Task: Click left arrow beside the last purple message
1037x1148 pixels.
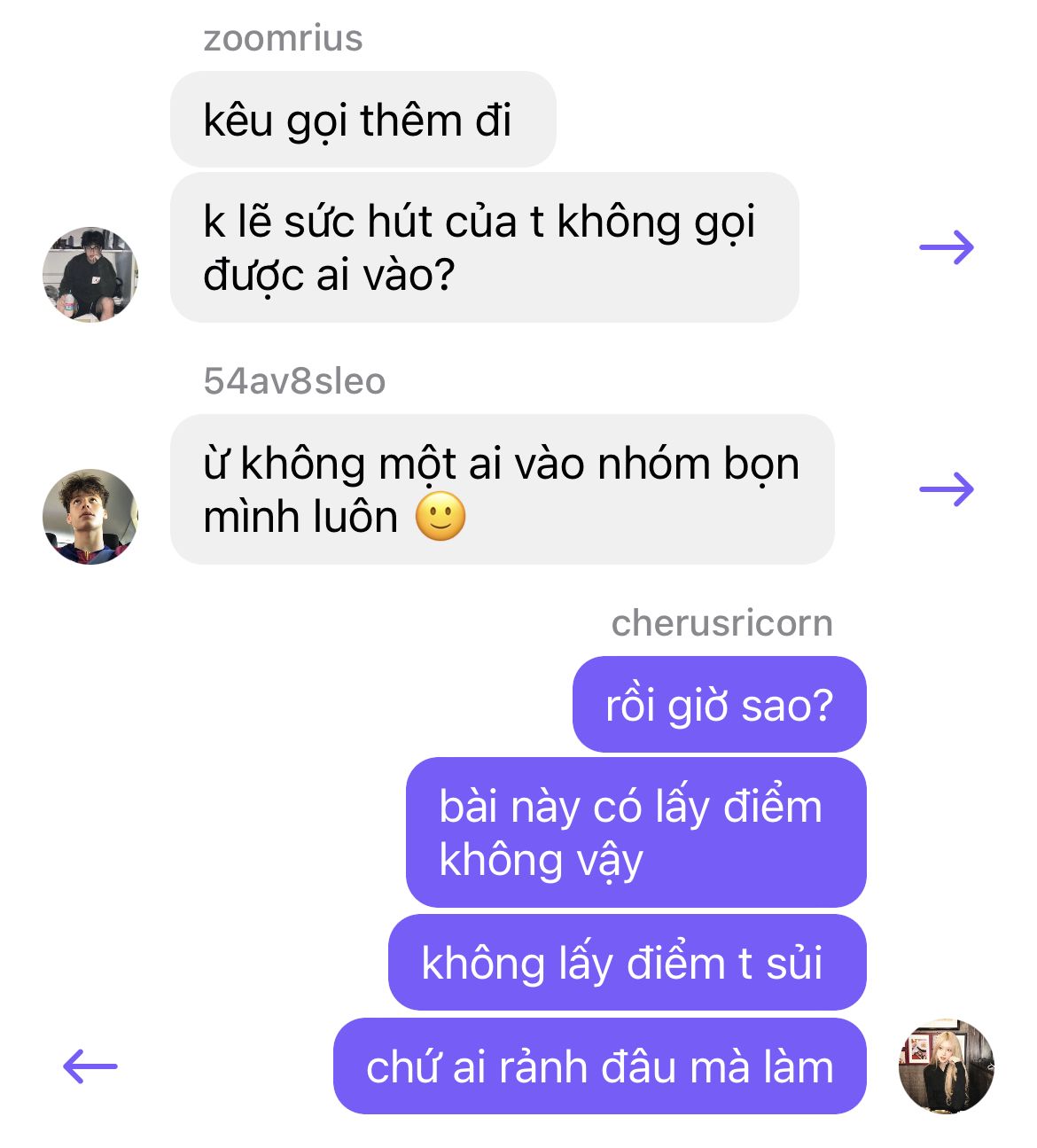Action: point(90,1066)
